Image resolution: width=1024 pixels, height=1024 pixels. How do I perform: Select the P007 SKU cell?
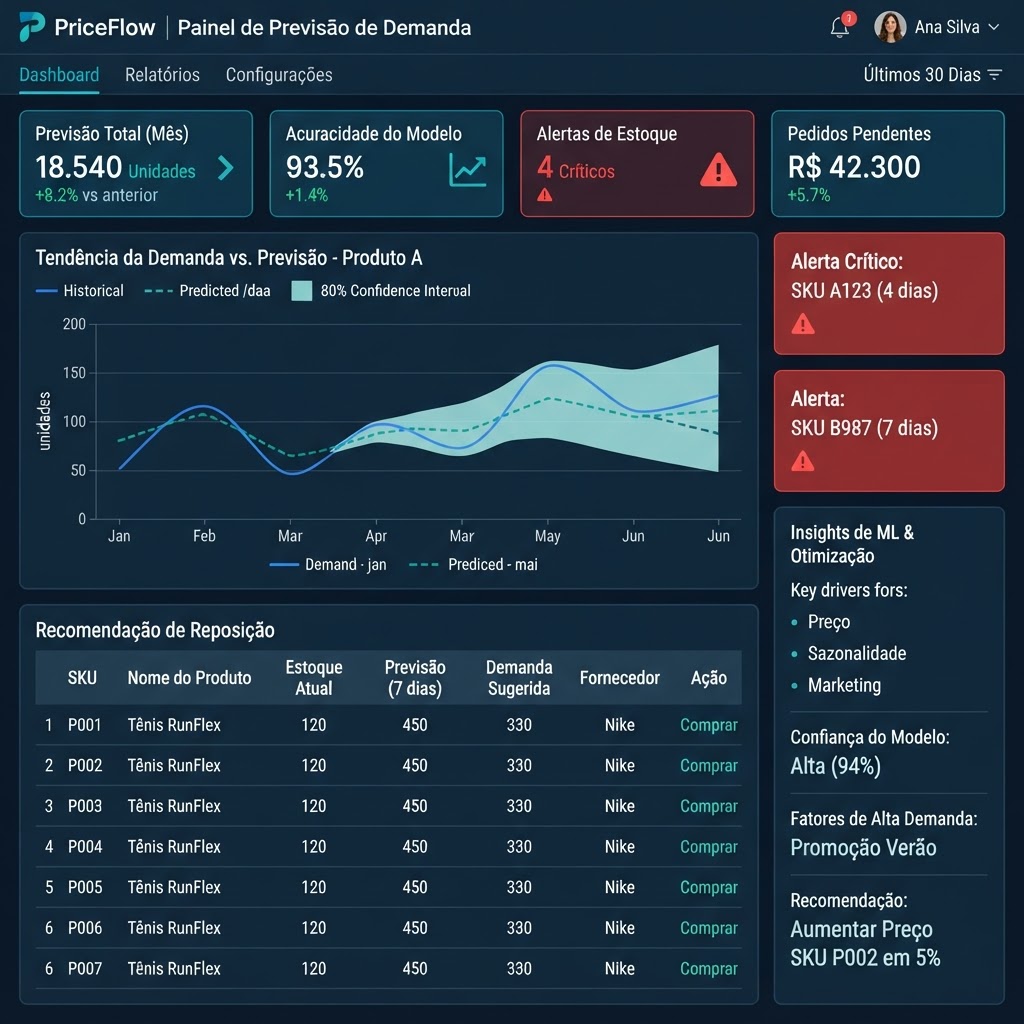tap(85, 968)
